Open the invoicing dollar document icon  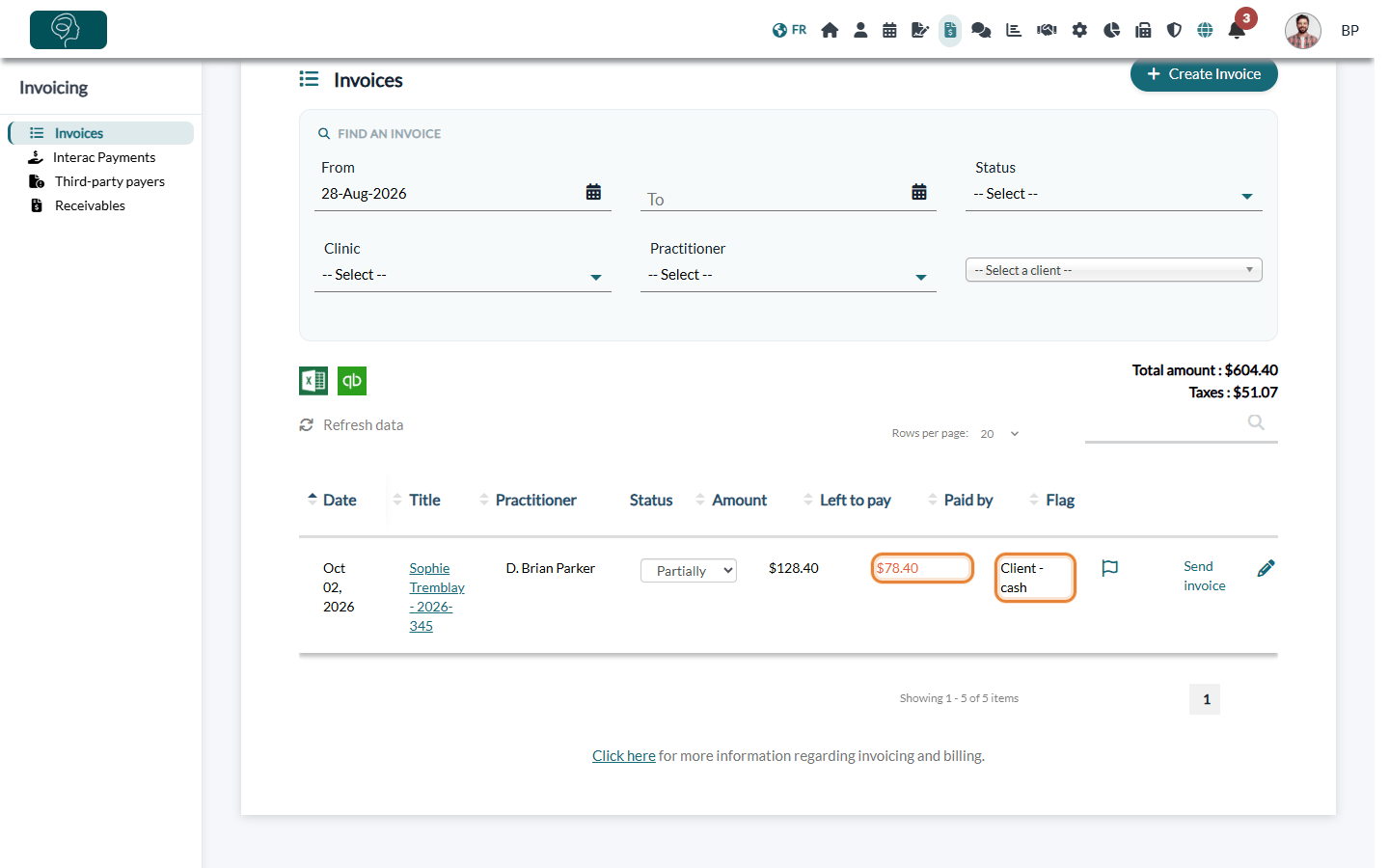(x=950, y=30)
